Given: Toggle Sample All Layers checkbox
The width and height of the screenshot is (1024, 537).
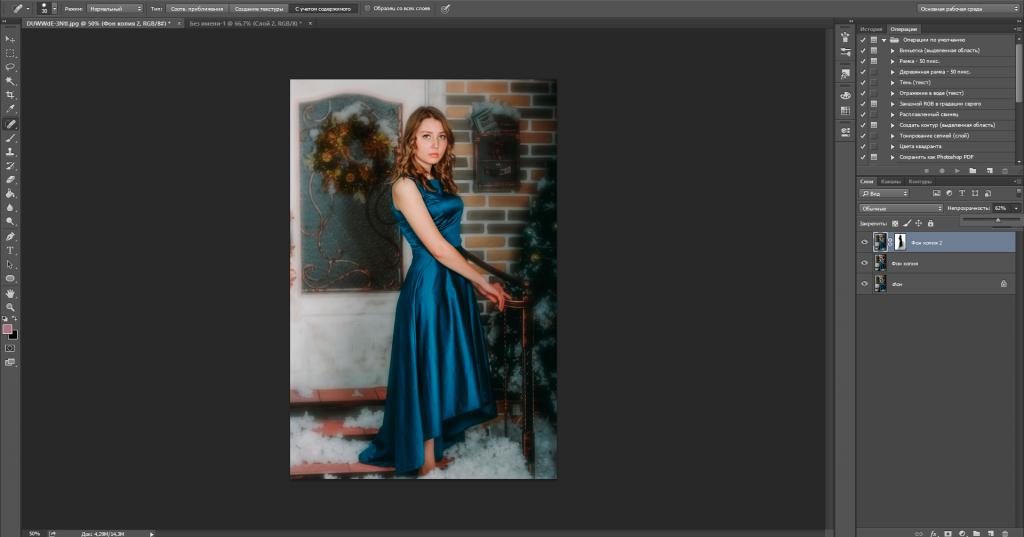Looking at the screenshot, I should 367,8.
